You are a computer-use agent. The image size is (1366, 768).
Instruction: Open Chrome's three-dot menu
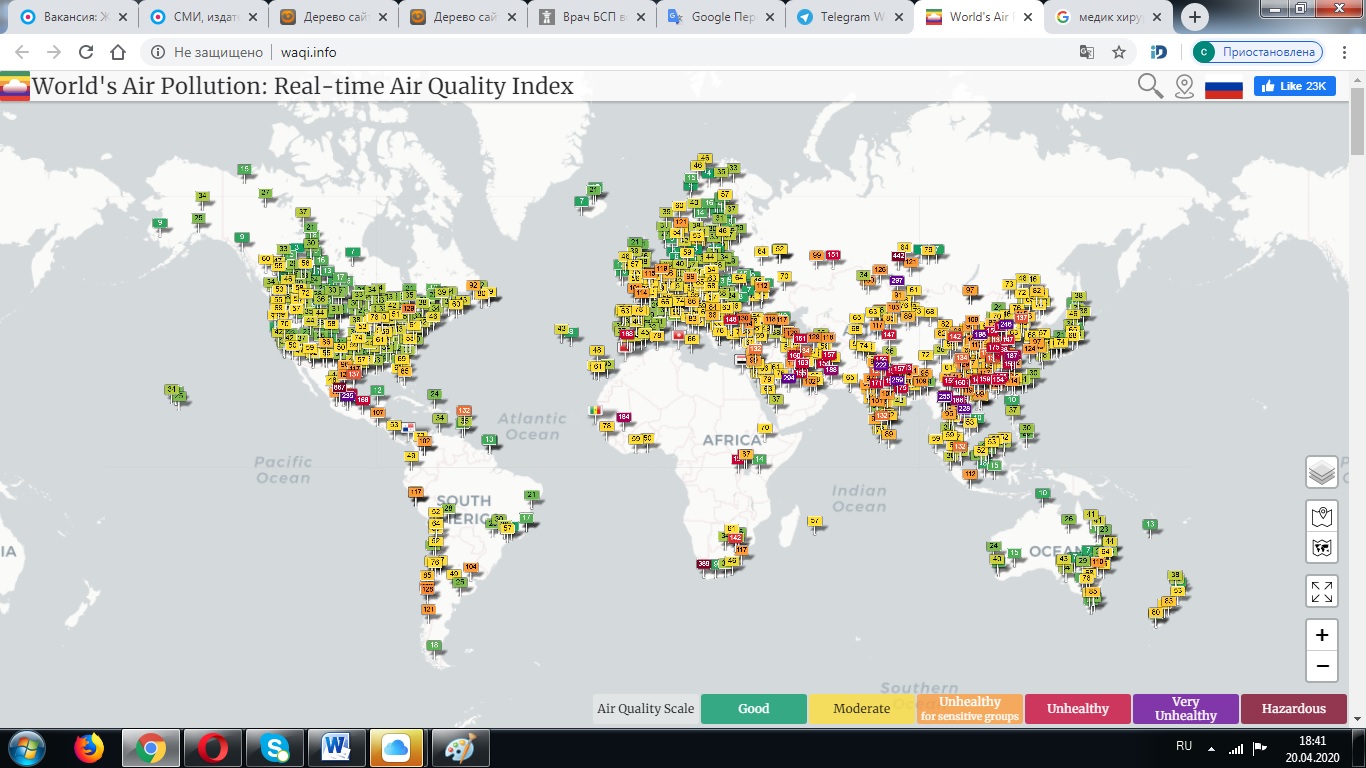[1346, 52]
